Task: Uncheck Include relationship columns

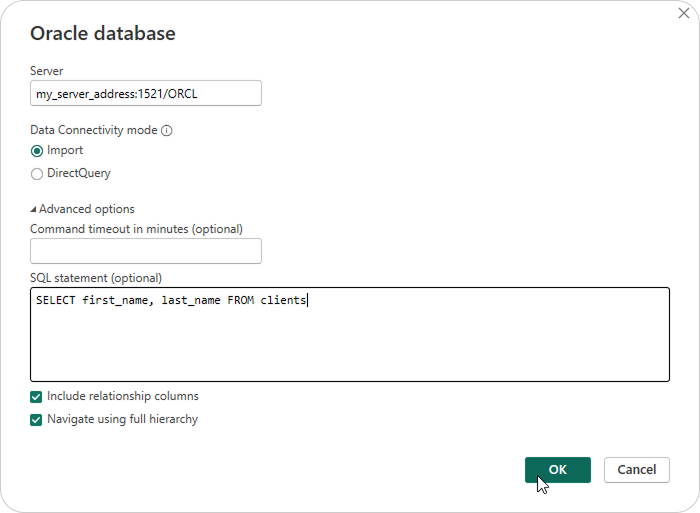Action: 36,397
